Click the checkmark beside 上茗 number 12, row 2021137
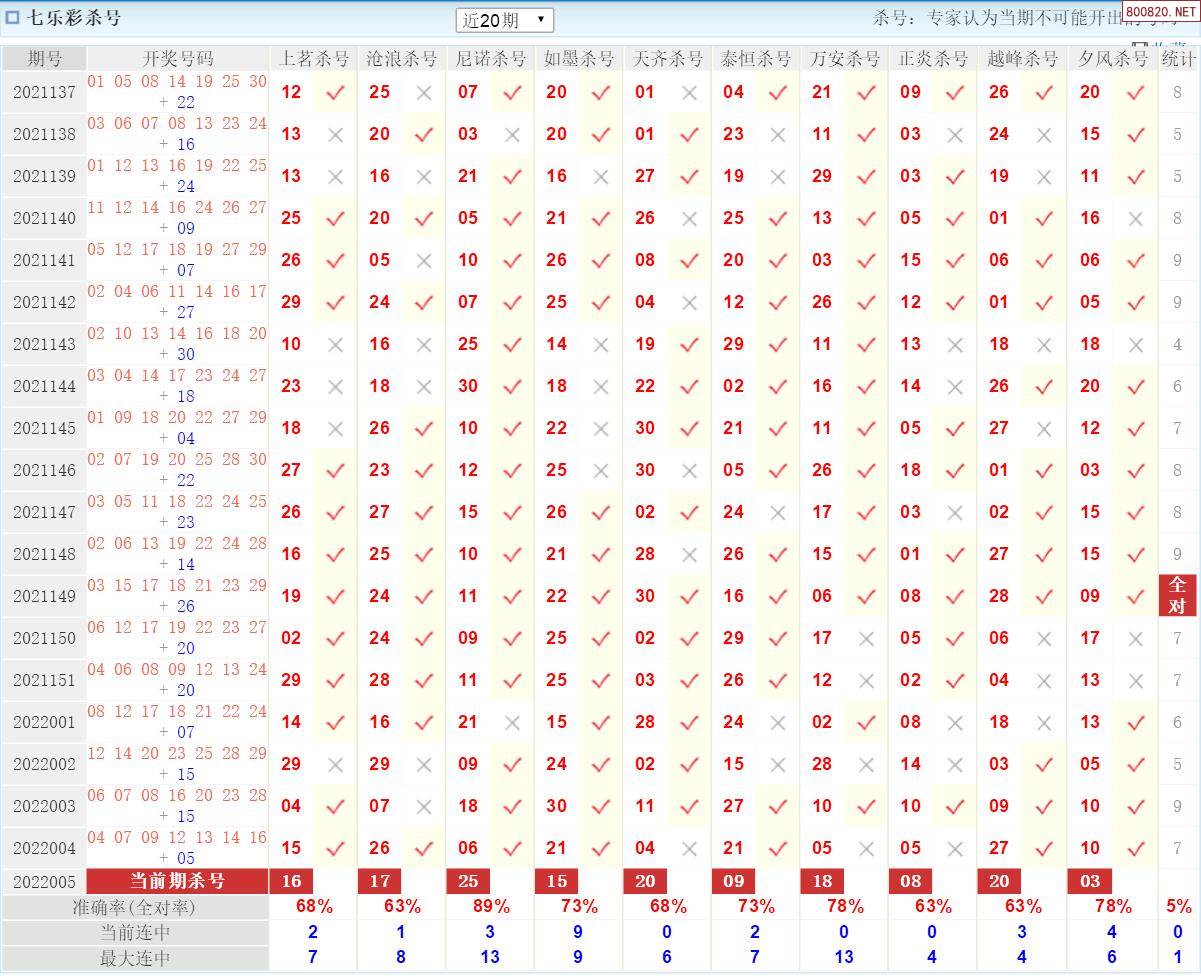The height and width of the screenshot is (978, 1201). click(335, 92)
